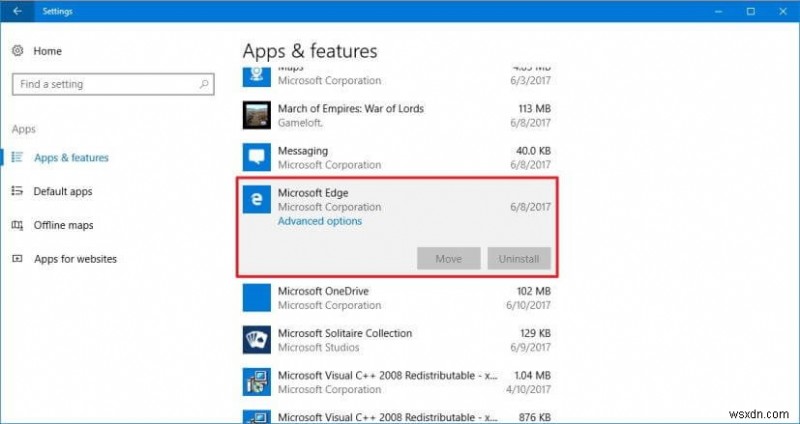Open Home via the gear icon
The width and height of the screenshot is (800, 424).
click(18, 51)
